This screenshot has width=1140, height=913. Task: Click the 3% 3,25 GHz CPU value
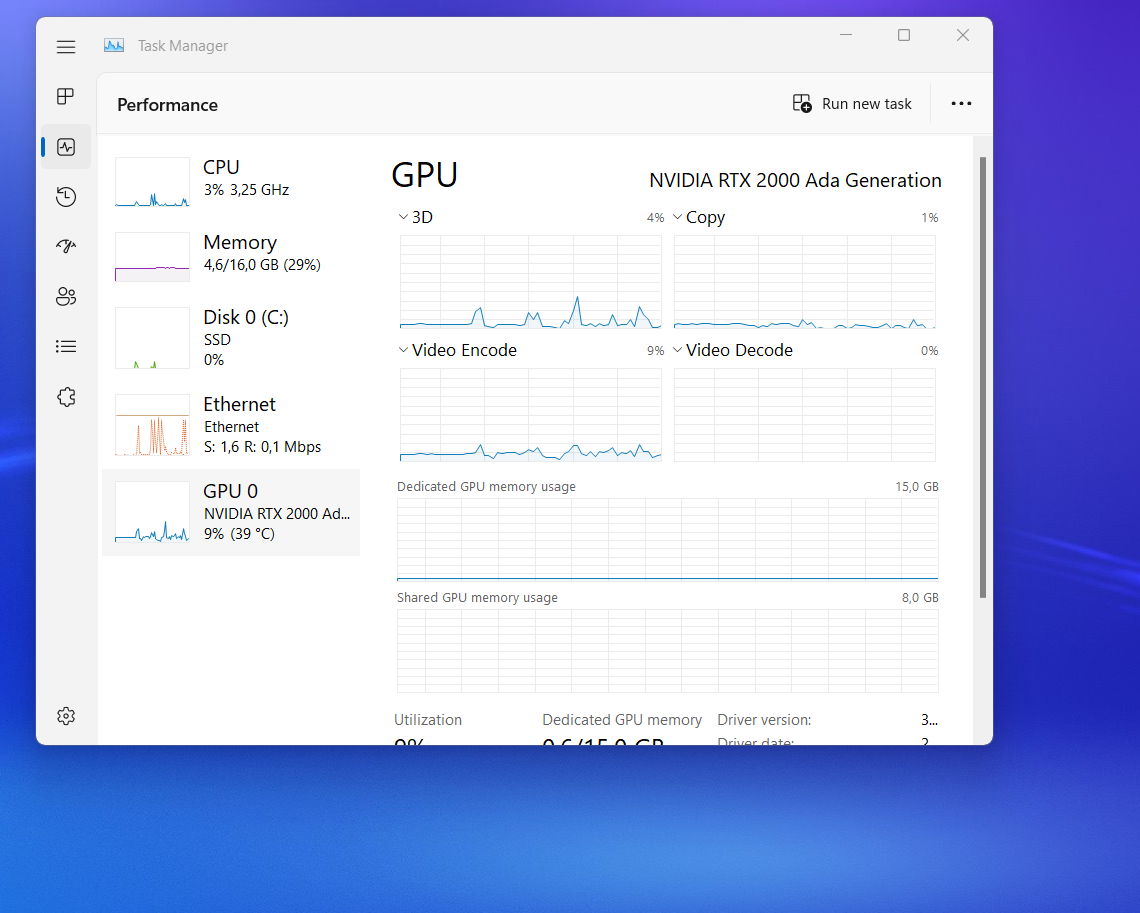click(x=246, y=190)
